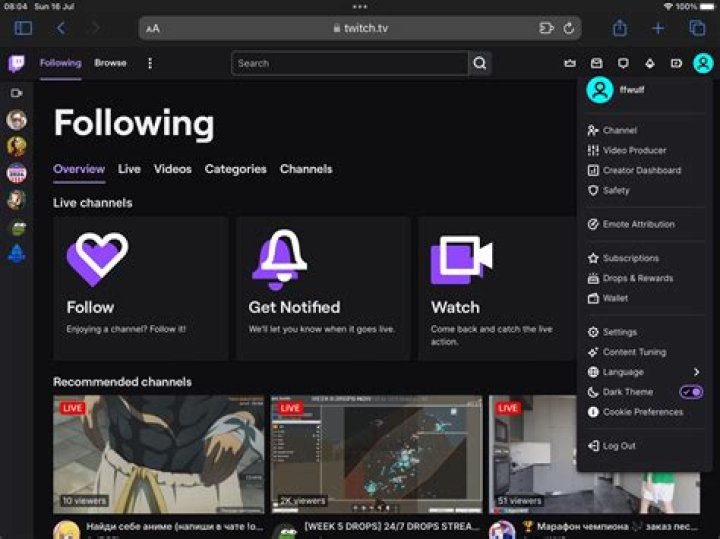720x539 pixels.
Task: Close the user avatar dropdown menu
Action: tap(703, 63)
